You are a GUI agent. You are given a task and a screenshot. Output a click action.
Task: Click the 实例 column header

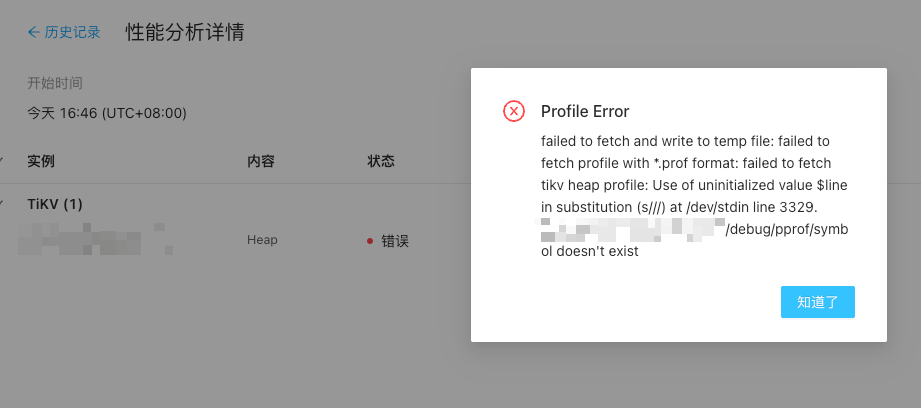41,161
